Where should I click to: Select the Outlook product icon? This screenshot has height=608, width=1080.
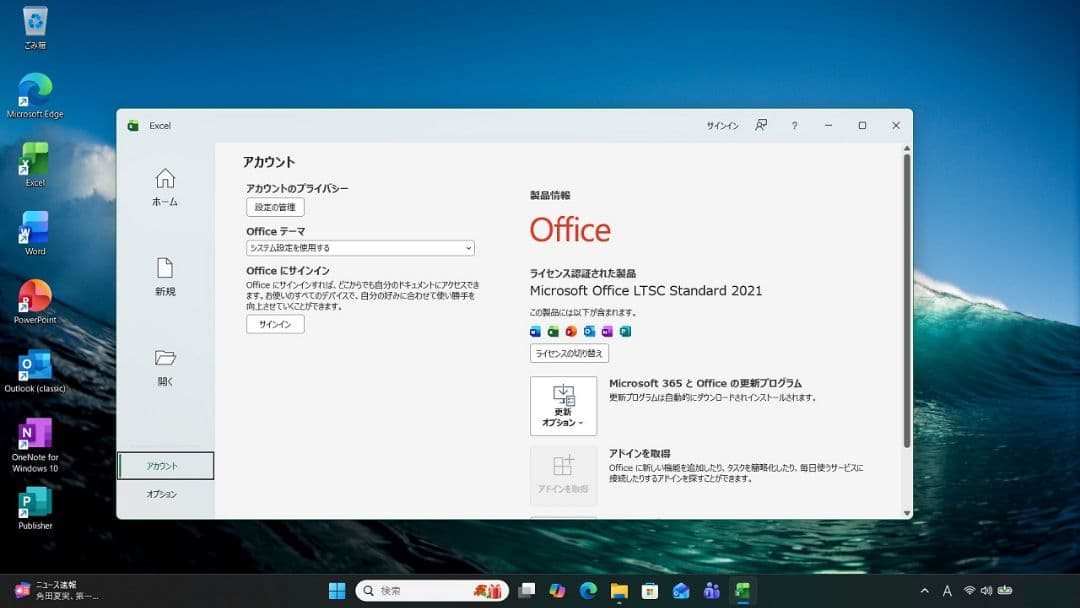tap(589, 331)
